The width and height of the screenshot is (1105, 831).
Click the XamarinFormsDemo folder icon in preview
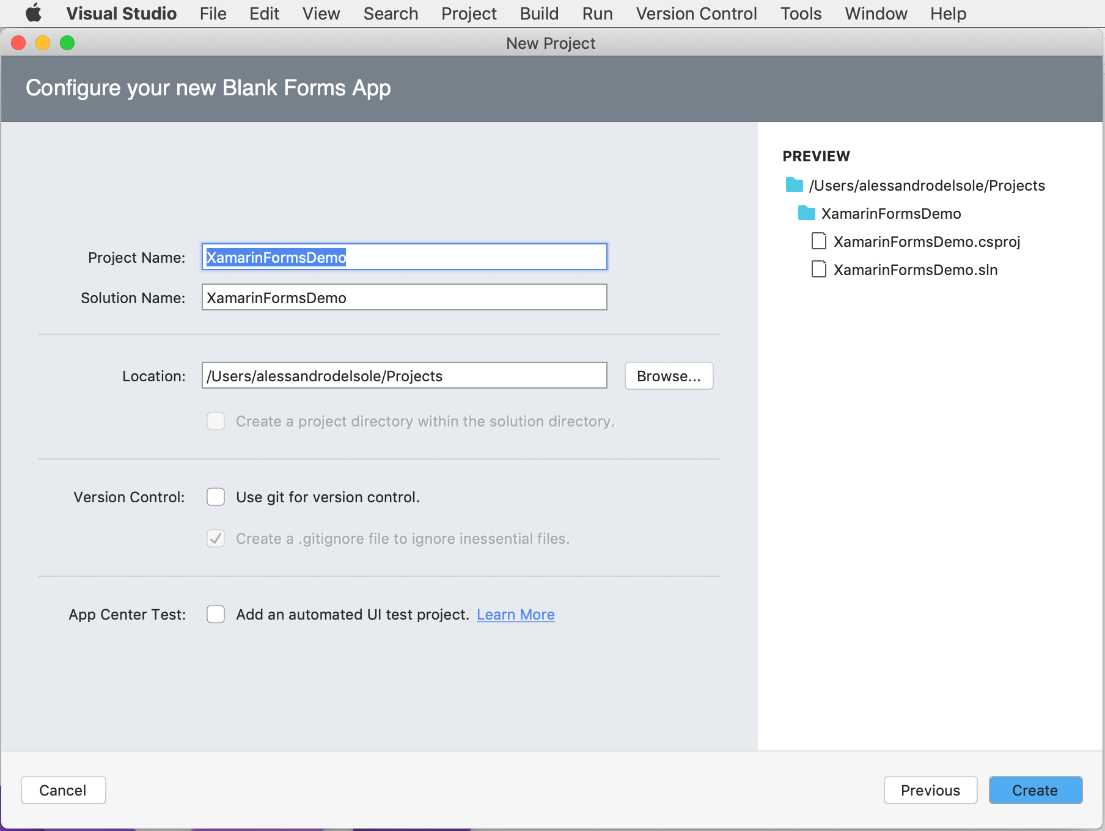[806, 213]
